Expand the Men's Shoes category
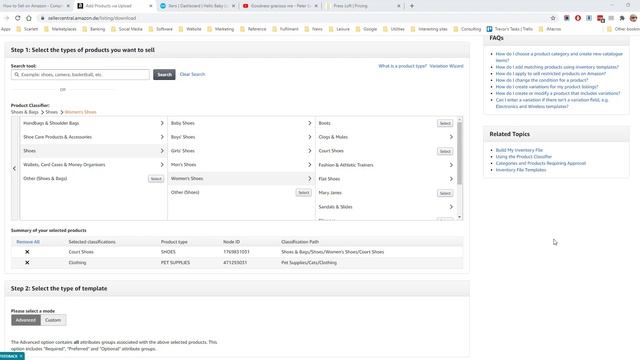 tap(241, 164)
